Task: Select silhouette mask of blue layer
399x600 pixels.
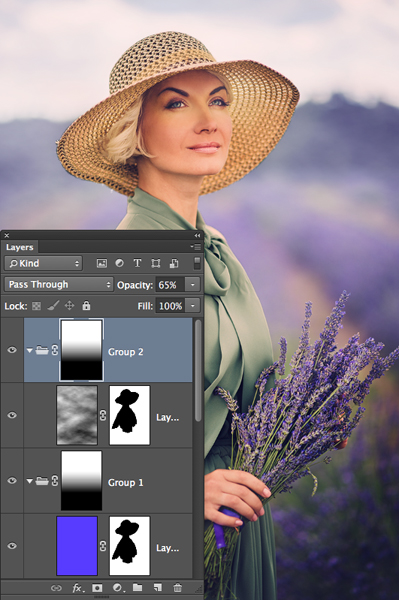Action: tap(130, 546)
